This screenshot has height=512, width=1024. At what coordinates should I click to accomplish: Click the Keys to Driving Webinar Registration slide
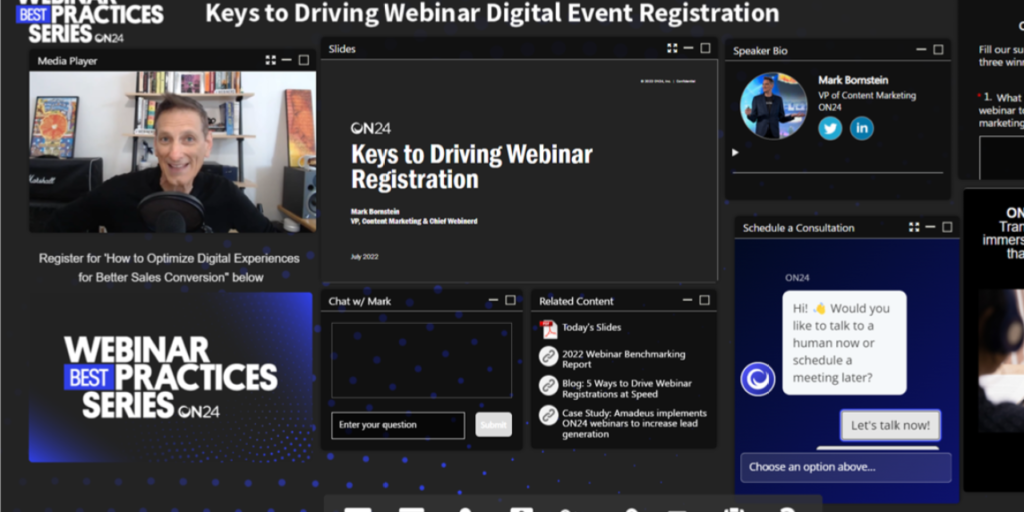tap(519, 171)
